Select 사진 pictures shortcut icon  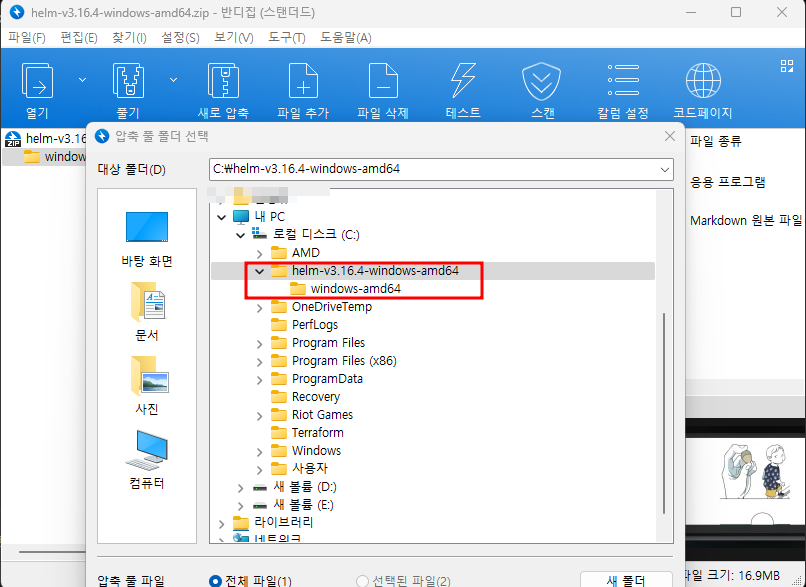click(149, 376)
